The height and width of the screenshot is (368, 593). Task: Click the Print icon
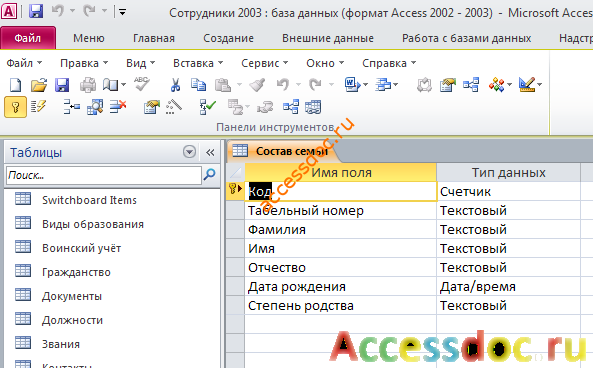pos(88,85)
